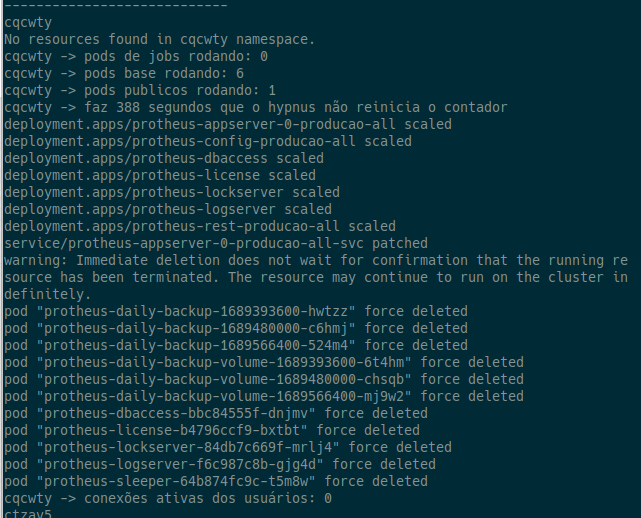Click the protheus-daily-backup-volume-1689480000-chsqb pod line
The height and width of the screenshot is (518, 641).
(264, 379)
